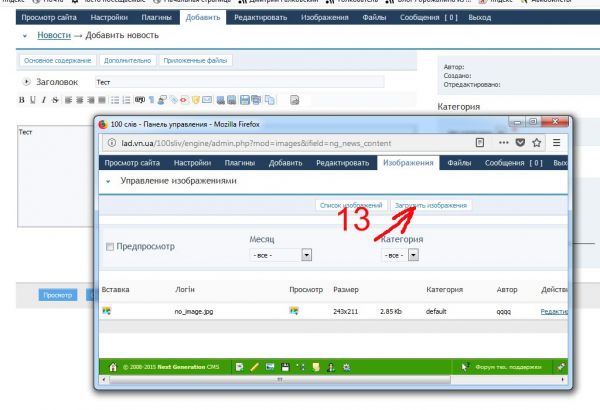Align text right in the editor toolbar

[x=91, y=100]
